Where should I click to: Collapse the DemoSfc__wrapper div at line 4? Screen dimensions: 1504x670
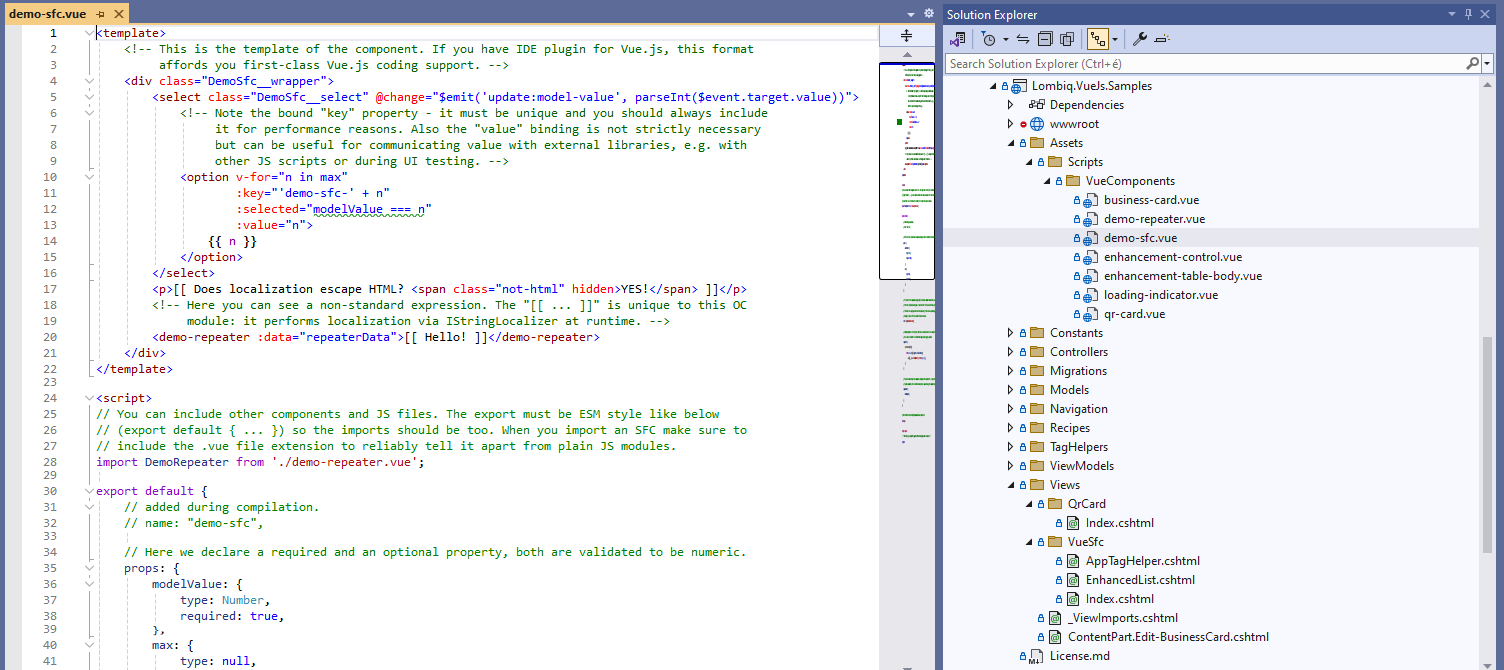pyautogui.click(x=89, y=81)
